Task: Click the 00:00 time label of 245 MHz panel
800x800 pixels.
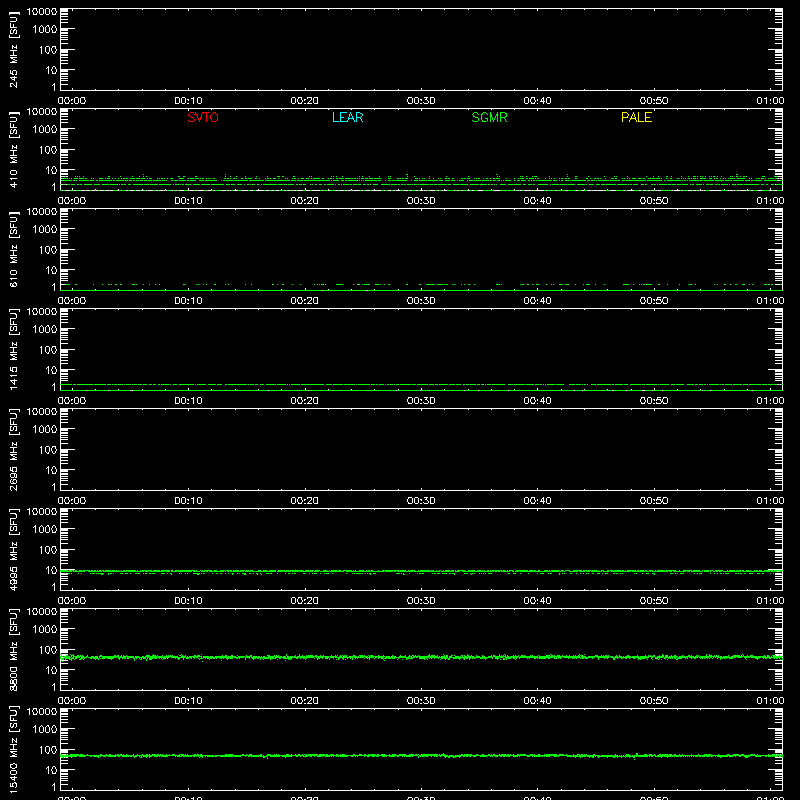Action: pos(72,101)
